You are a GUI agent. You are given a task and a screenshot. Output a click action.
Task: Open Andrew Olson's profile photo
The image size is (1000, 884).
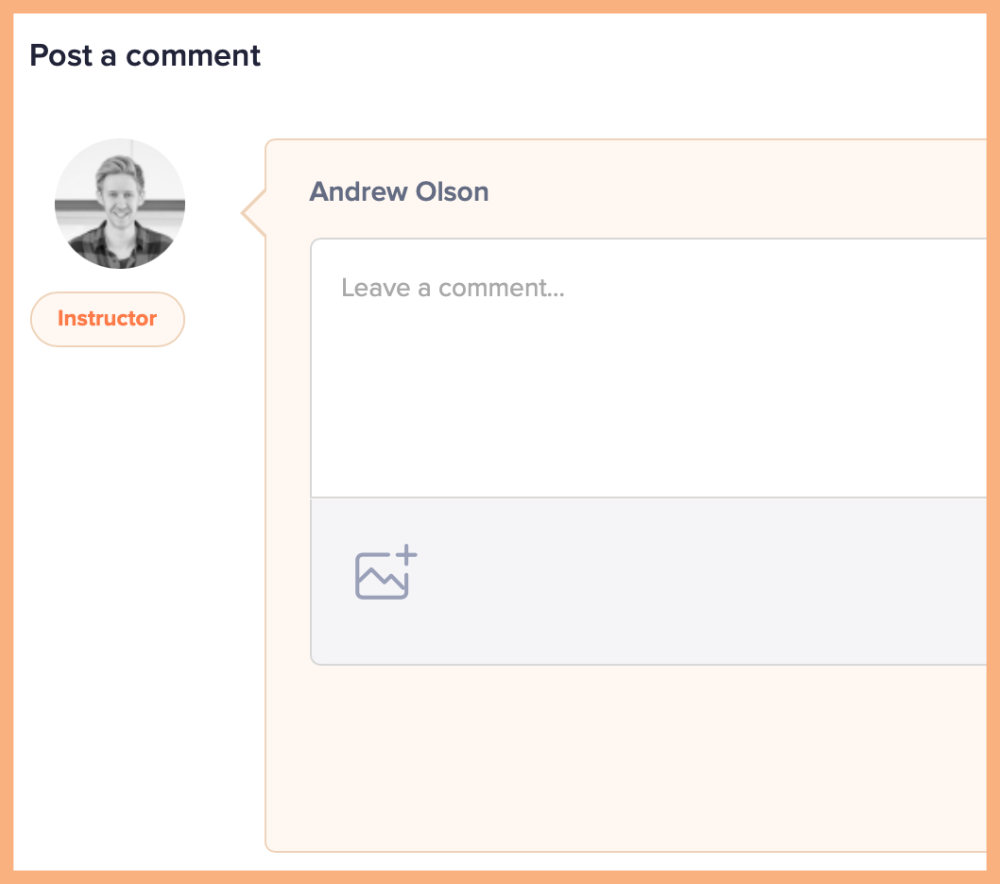click(x=120, y=203)
